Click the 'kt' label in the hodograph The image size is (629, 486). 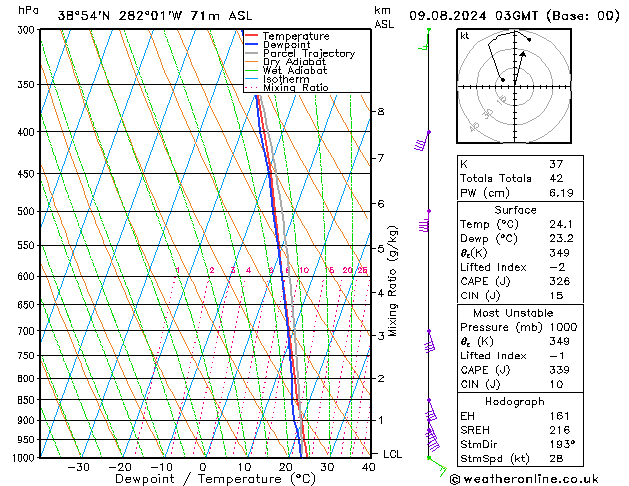coord(465,36)
